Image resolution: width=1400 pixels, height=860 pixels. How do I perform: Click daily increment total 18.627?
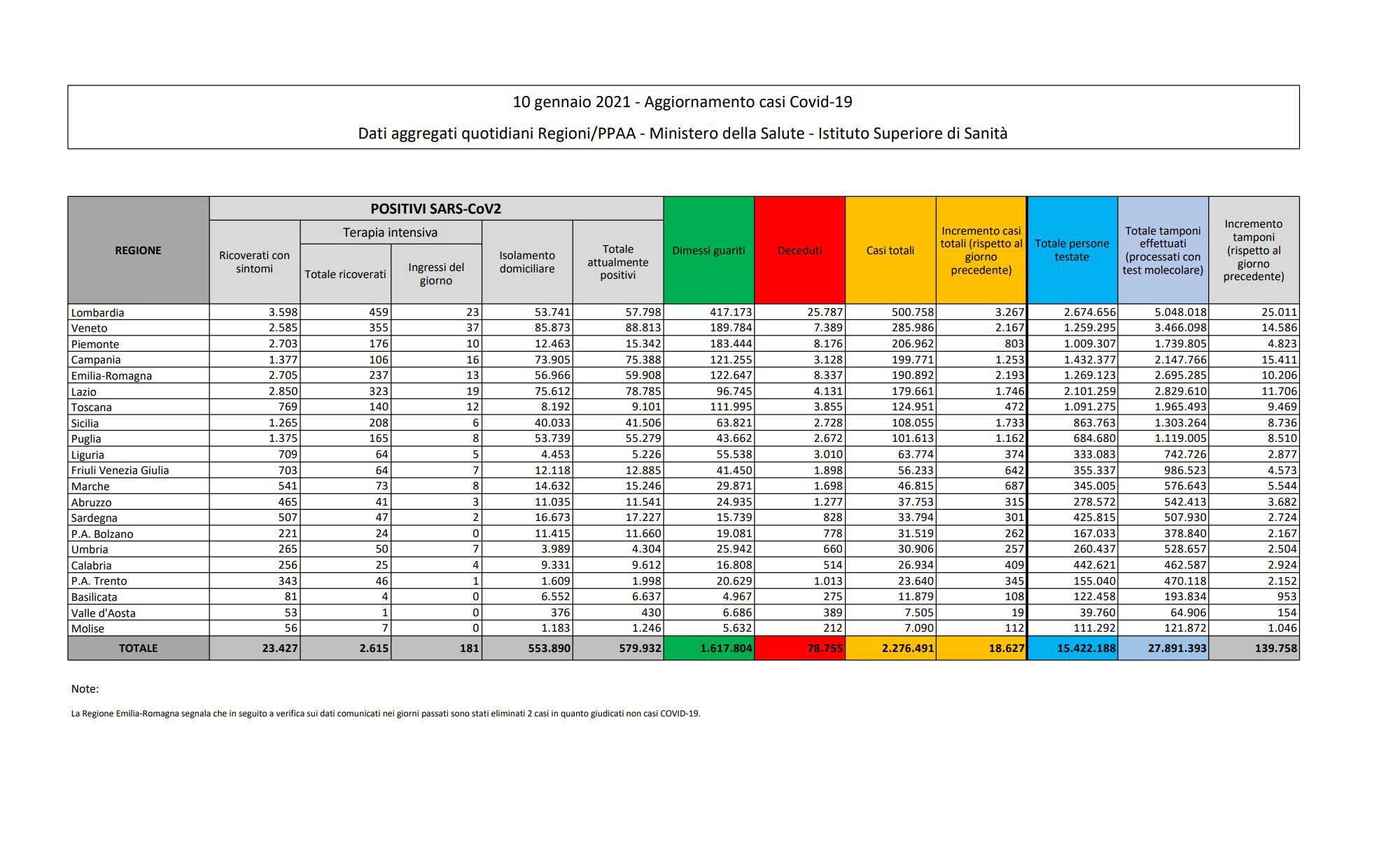(x=1006, y=648)
